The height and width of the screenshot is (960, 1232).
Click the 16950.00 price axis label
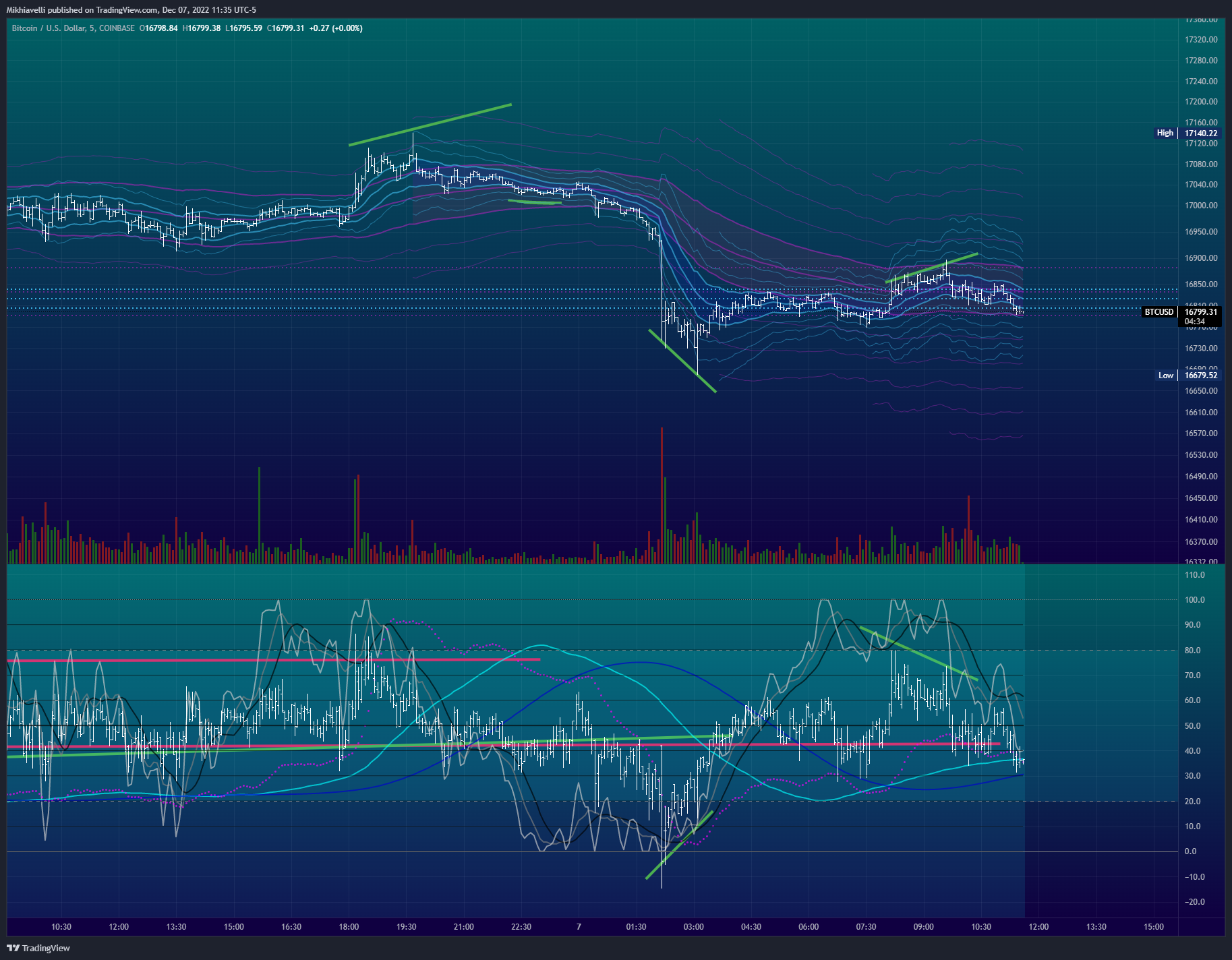tap(1201, 232)
